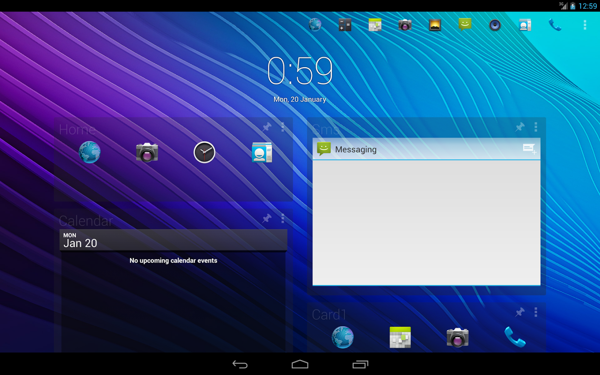Open Messaging smiley icon in the top bar
This screenshot has height=375, width=600.
[465, 25]
